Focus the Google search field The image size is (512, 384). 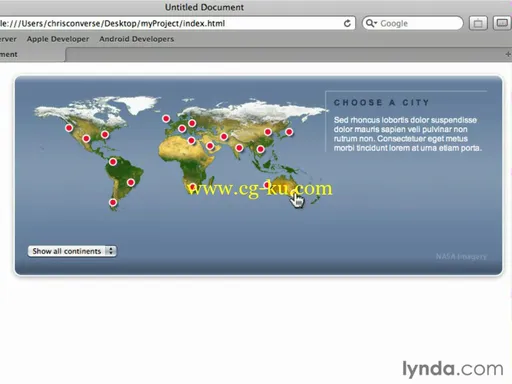413,23
